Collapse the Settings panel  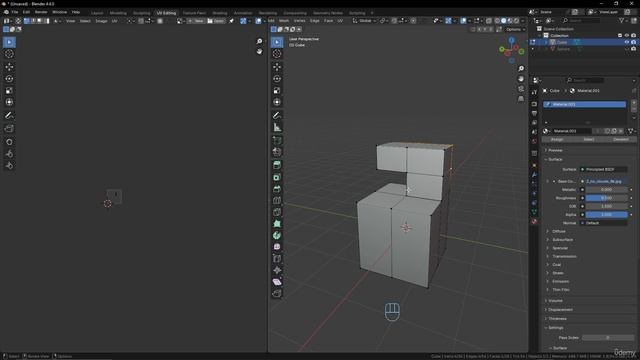(x=555, y=327)
